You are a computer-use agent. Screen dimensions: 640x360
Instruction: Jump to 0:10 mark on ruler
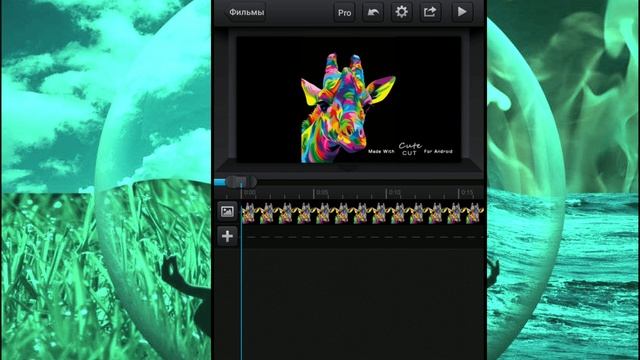pos(394,192)
